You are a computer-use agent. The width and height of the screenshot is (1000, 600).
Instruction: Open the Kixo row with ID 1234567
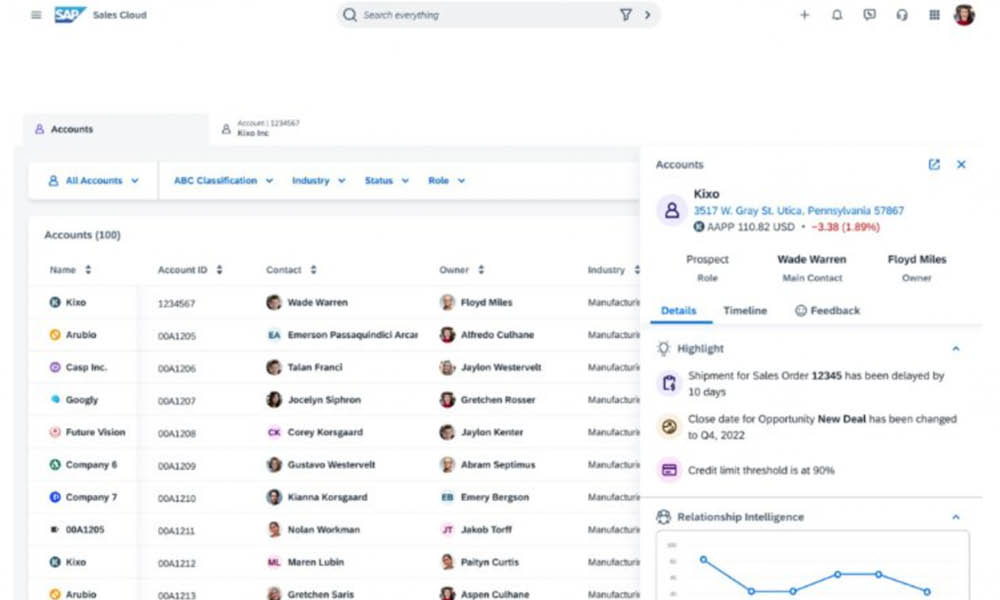[334, 302]
